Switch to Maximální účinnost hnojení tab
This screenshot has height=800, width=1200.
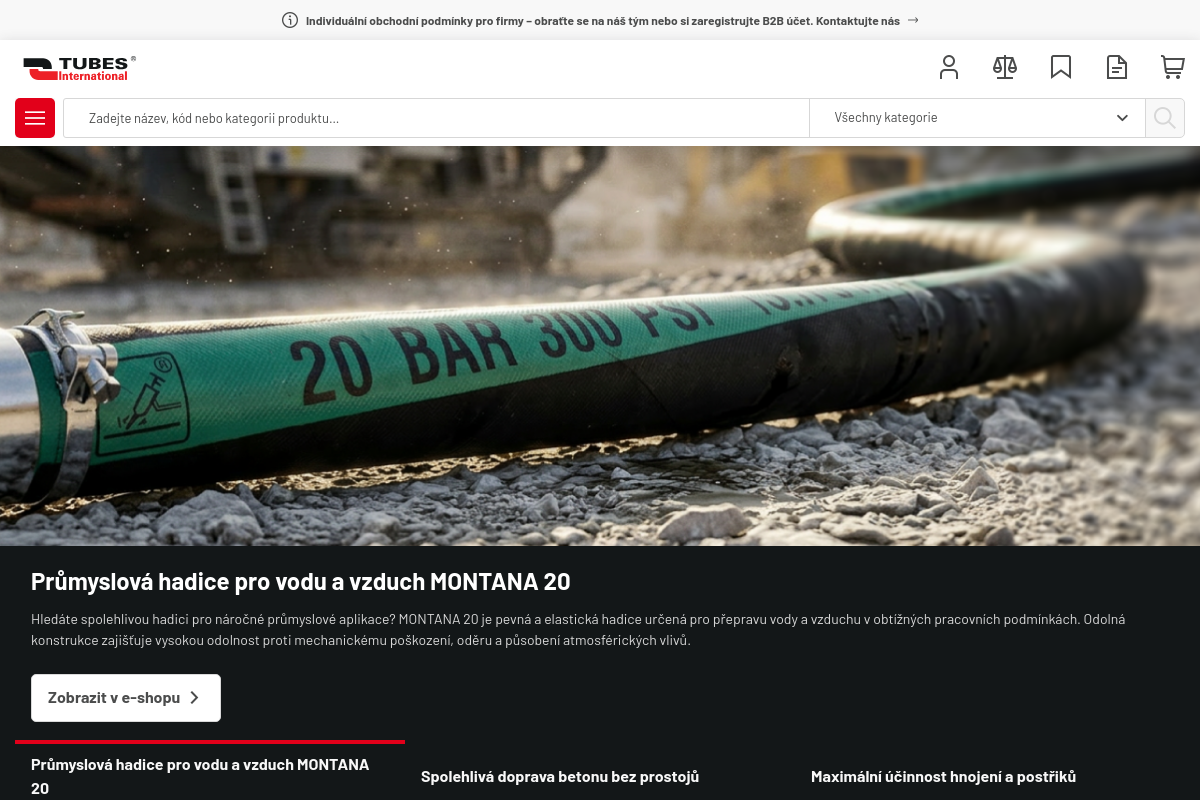pyautogui.click(x=943, y=776)
